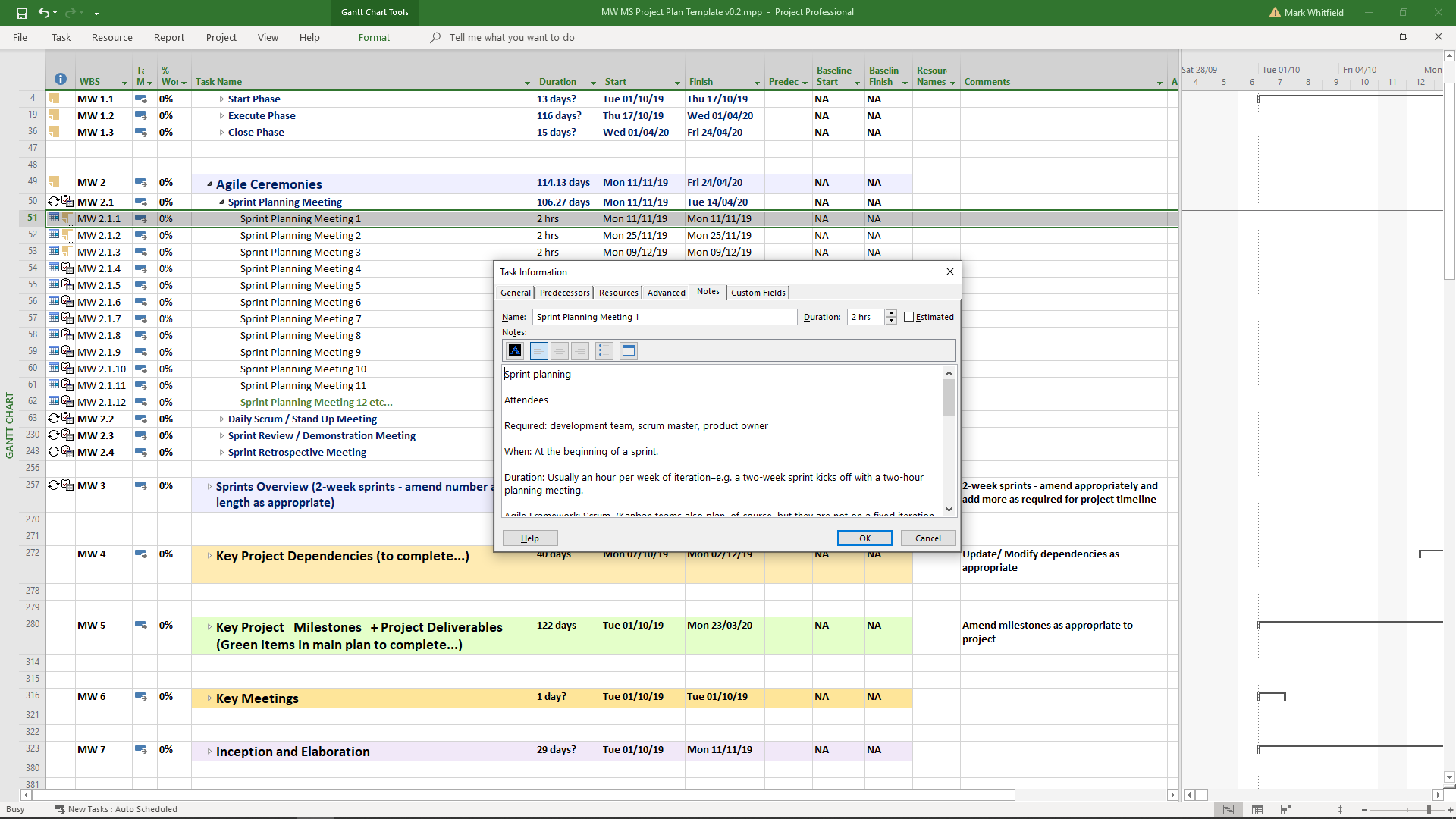The height and width of the screenshot is (819, 1456).
Task: Switch to Task Usage view in status bar
Action: [1257, 809]
